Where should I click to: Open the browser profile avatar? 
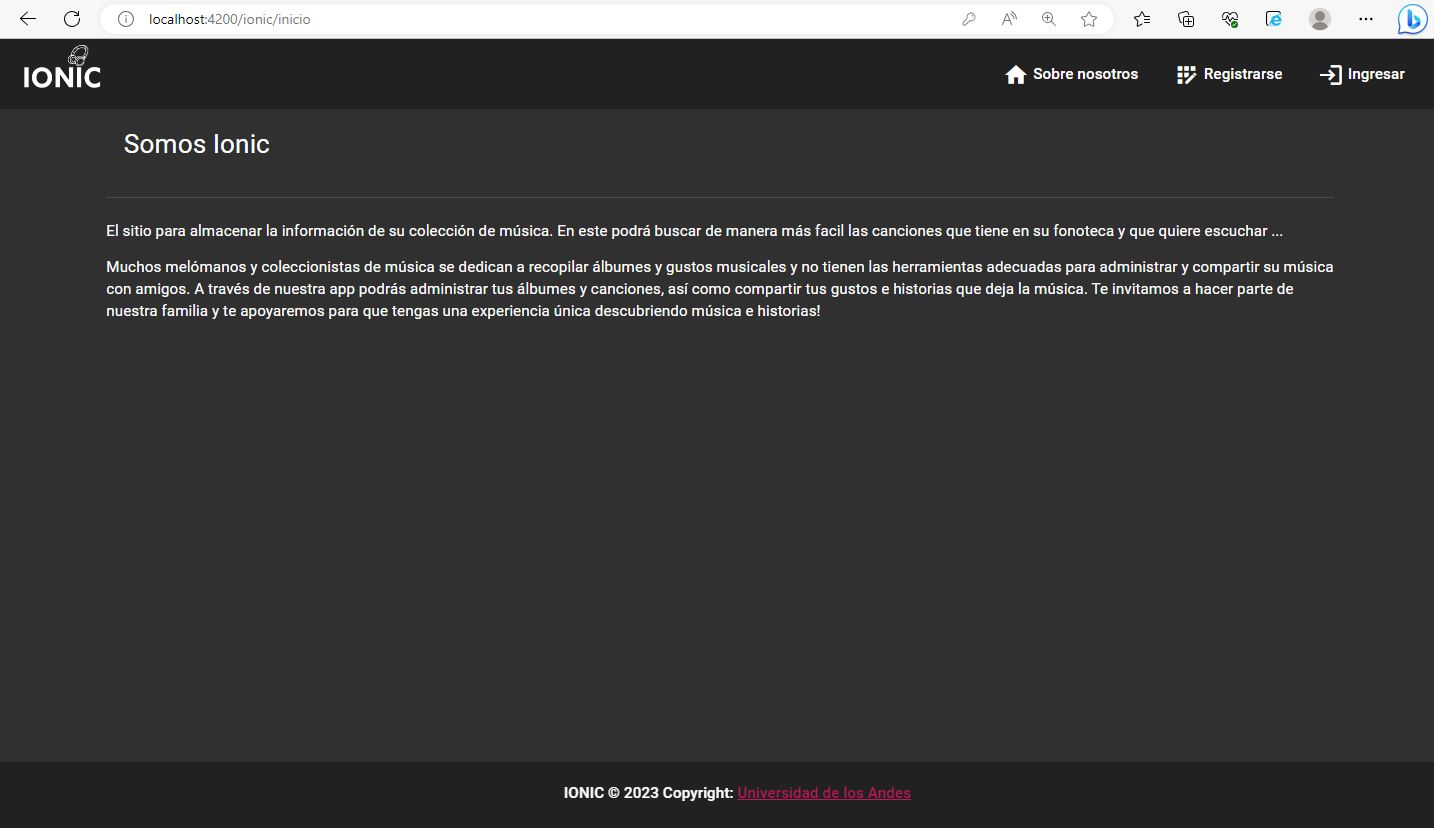[x=1319, y=18]
